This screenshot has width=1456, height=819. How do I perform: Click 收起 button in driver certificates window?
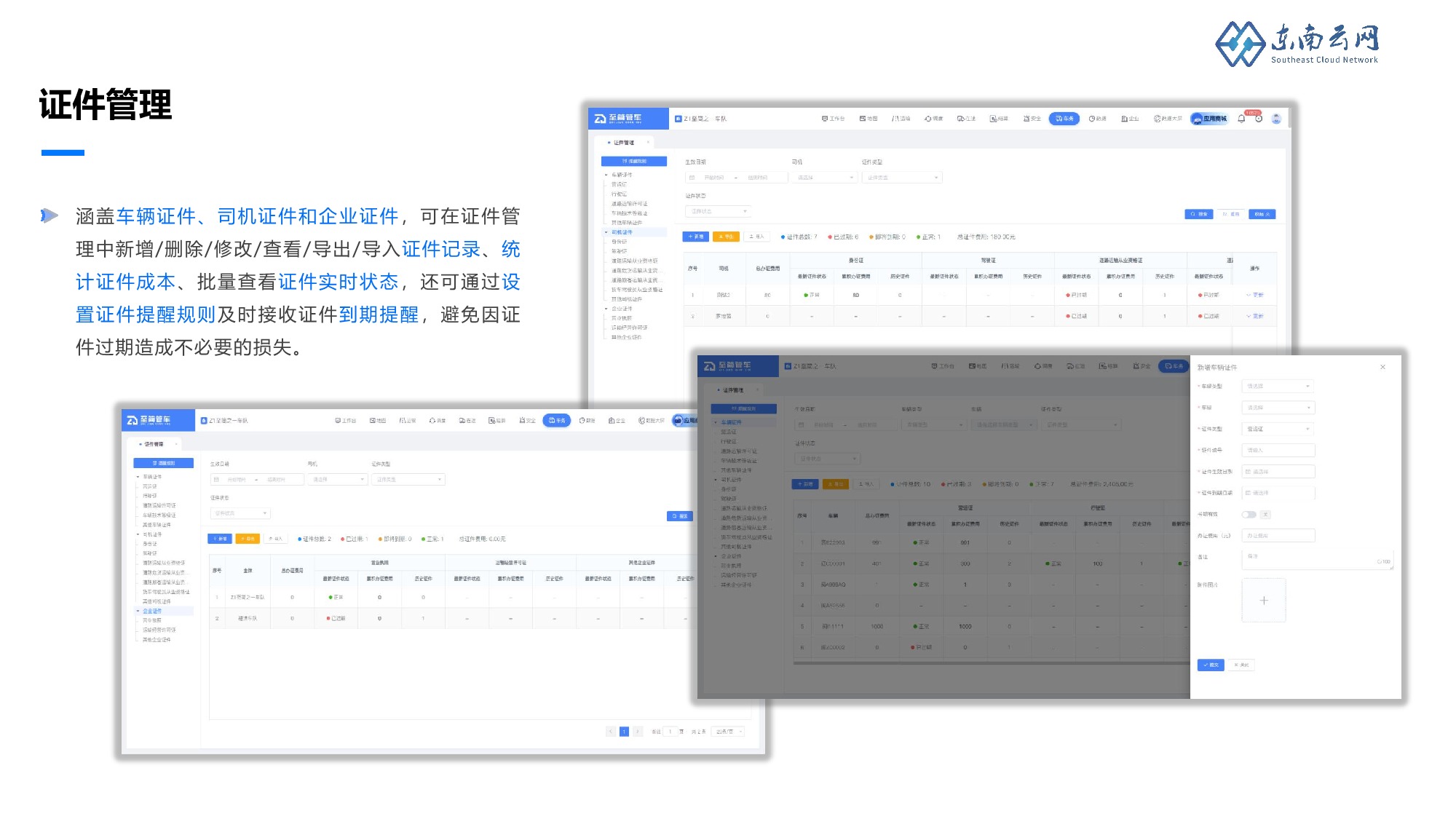tap(1262, 214)
